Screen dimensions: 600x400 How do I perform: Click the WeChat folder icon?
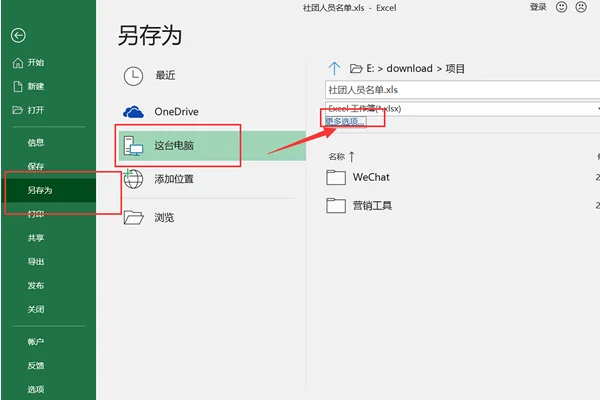pyautogui.click(x=336, y=177)
